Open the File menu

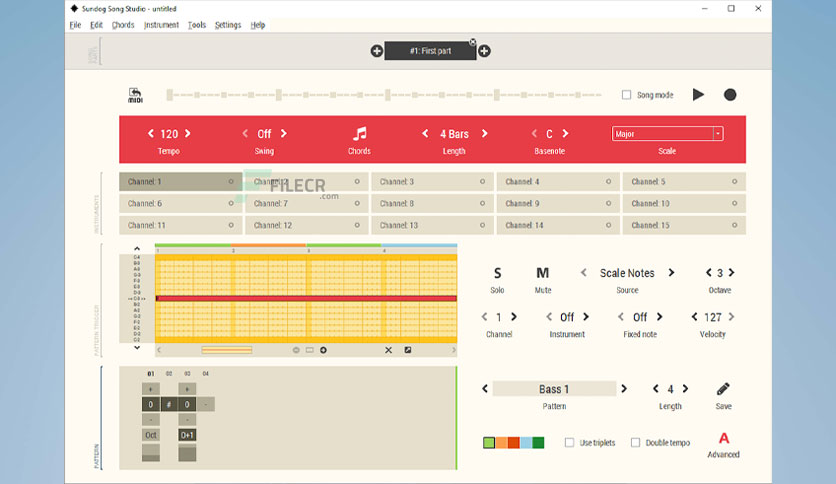pyautogui.click(x=75, y=25)
